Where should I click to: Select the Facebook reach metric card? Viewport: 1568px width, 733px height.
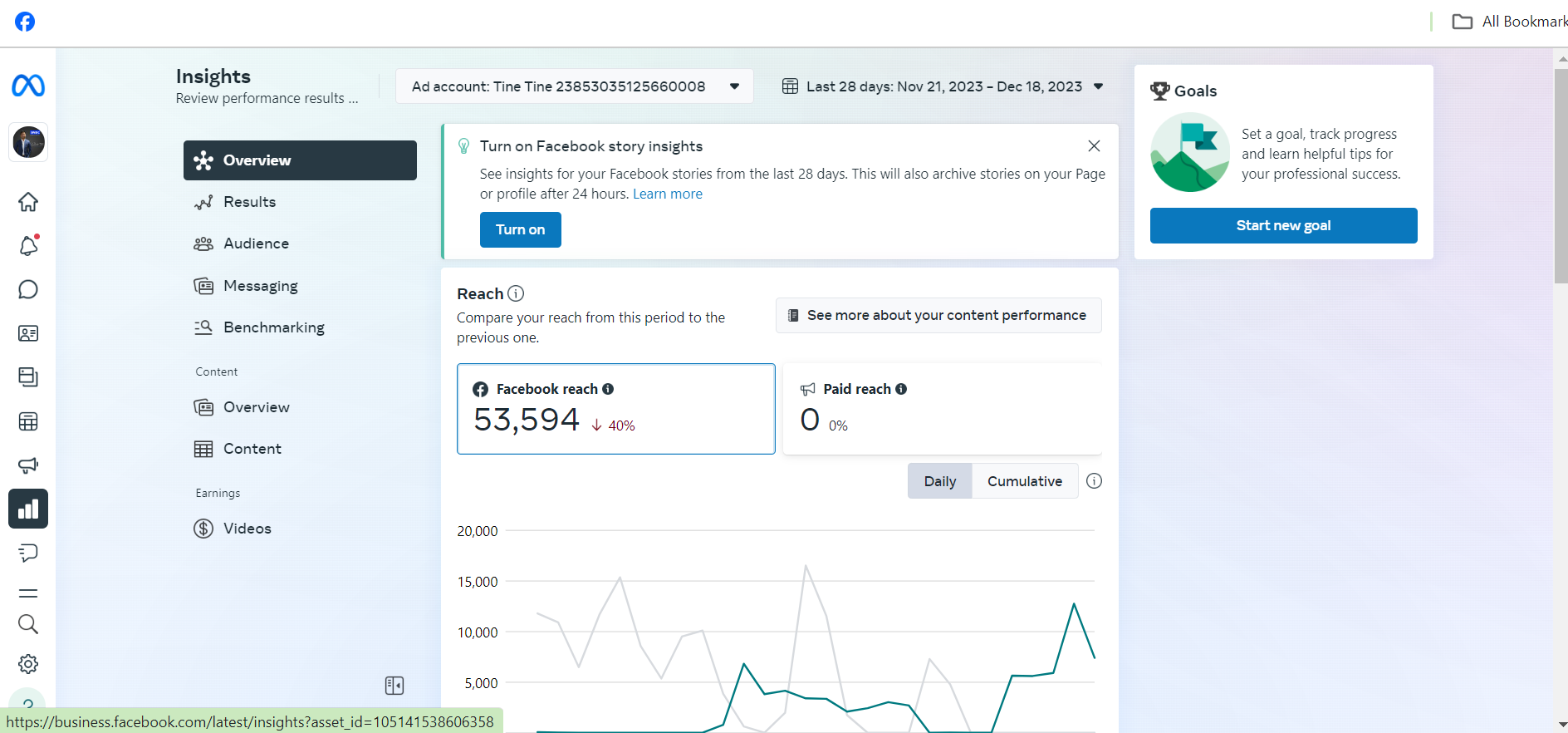(x=615, y=409)
